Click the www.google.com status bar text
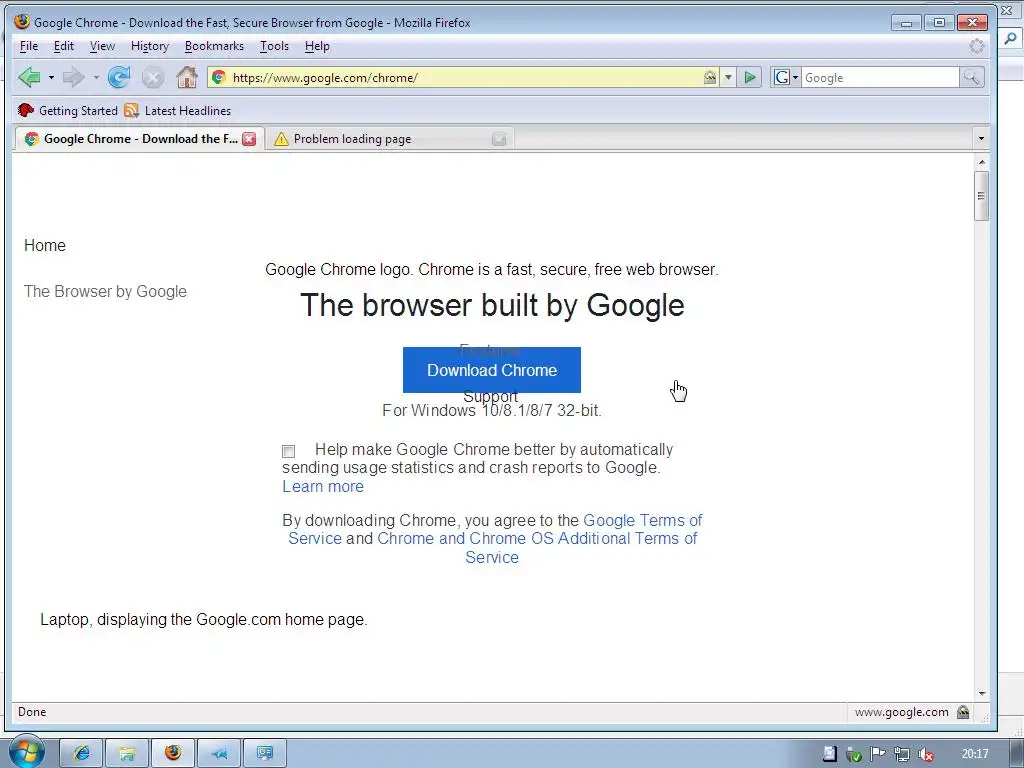 pos(901,712)
